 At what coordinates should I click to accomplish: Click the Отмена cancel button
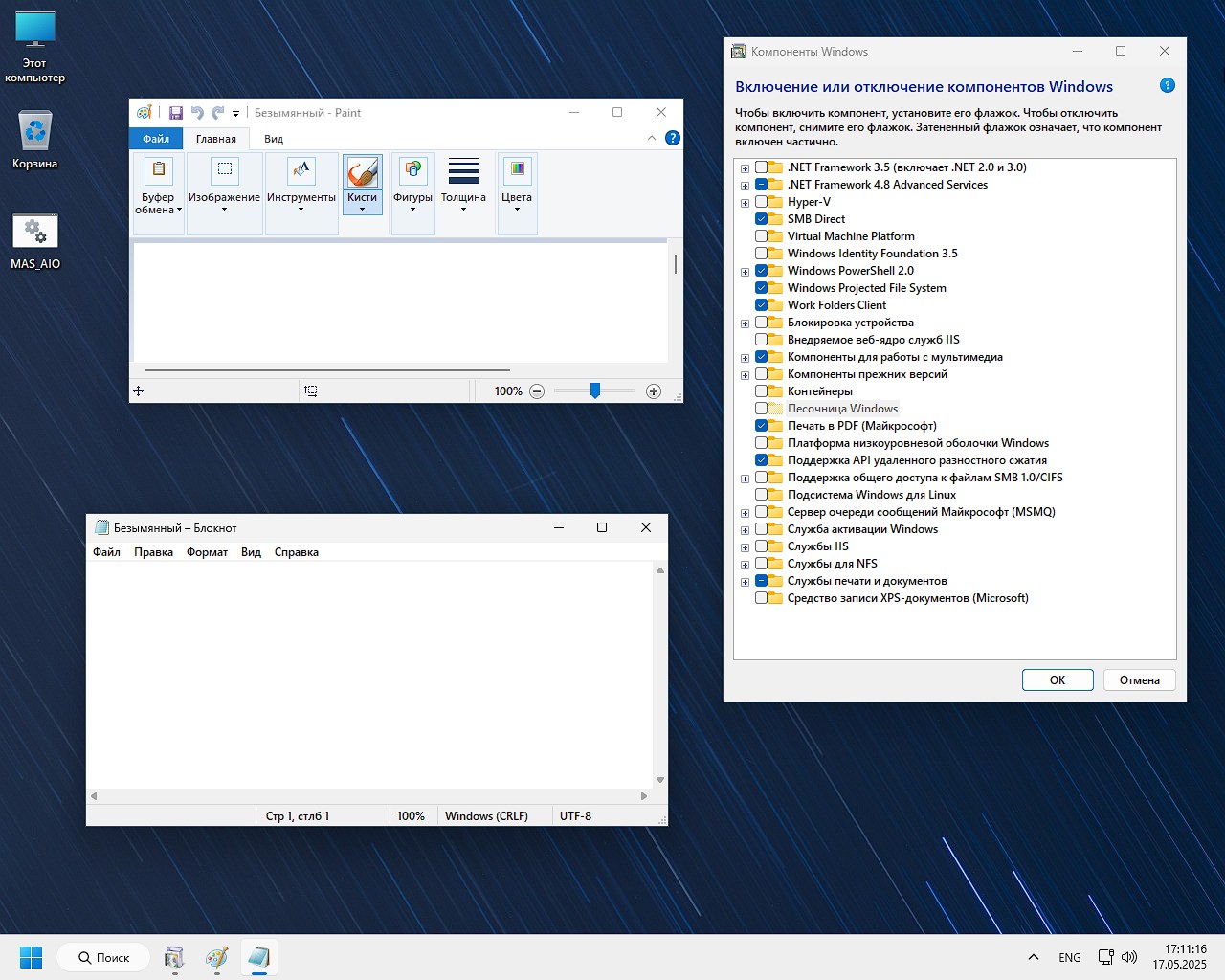click(x=1139, y=680)
